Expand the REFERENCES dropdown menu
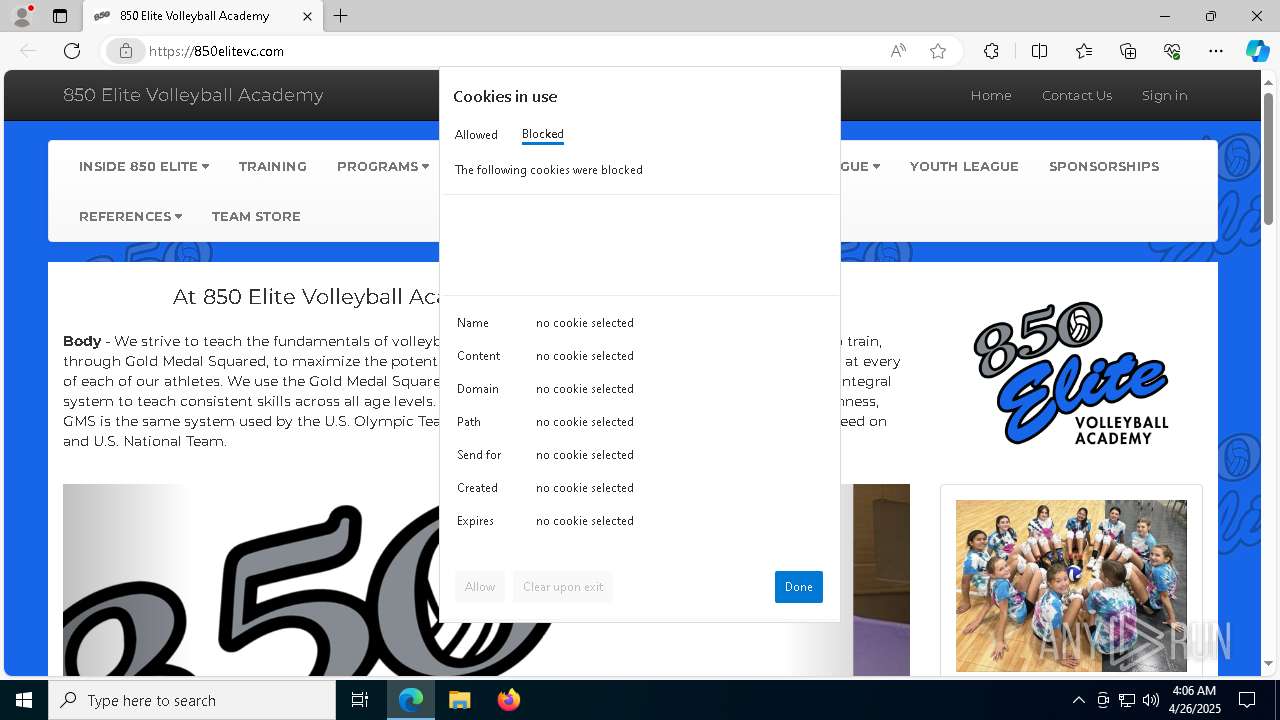This screenshot has width=1280, height=720. pos(131,216)
